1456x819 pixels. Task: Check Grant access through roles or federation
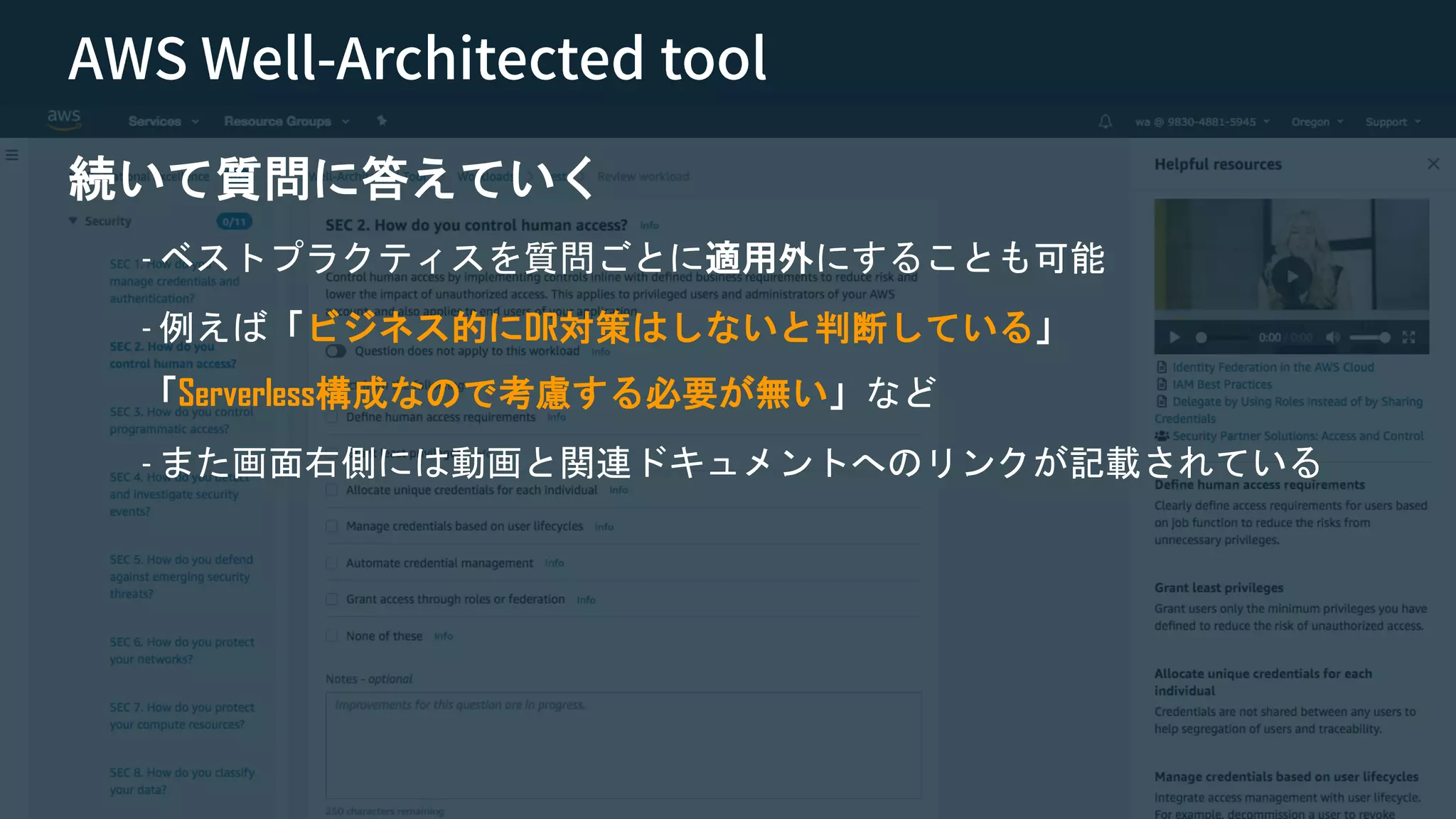click(331, 599)
